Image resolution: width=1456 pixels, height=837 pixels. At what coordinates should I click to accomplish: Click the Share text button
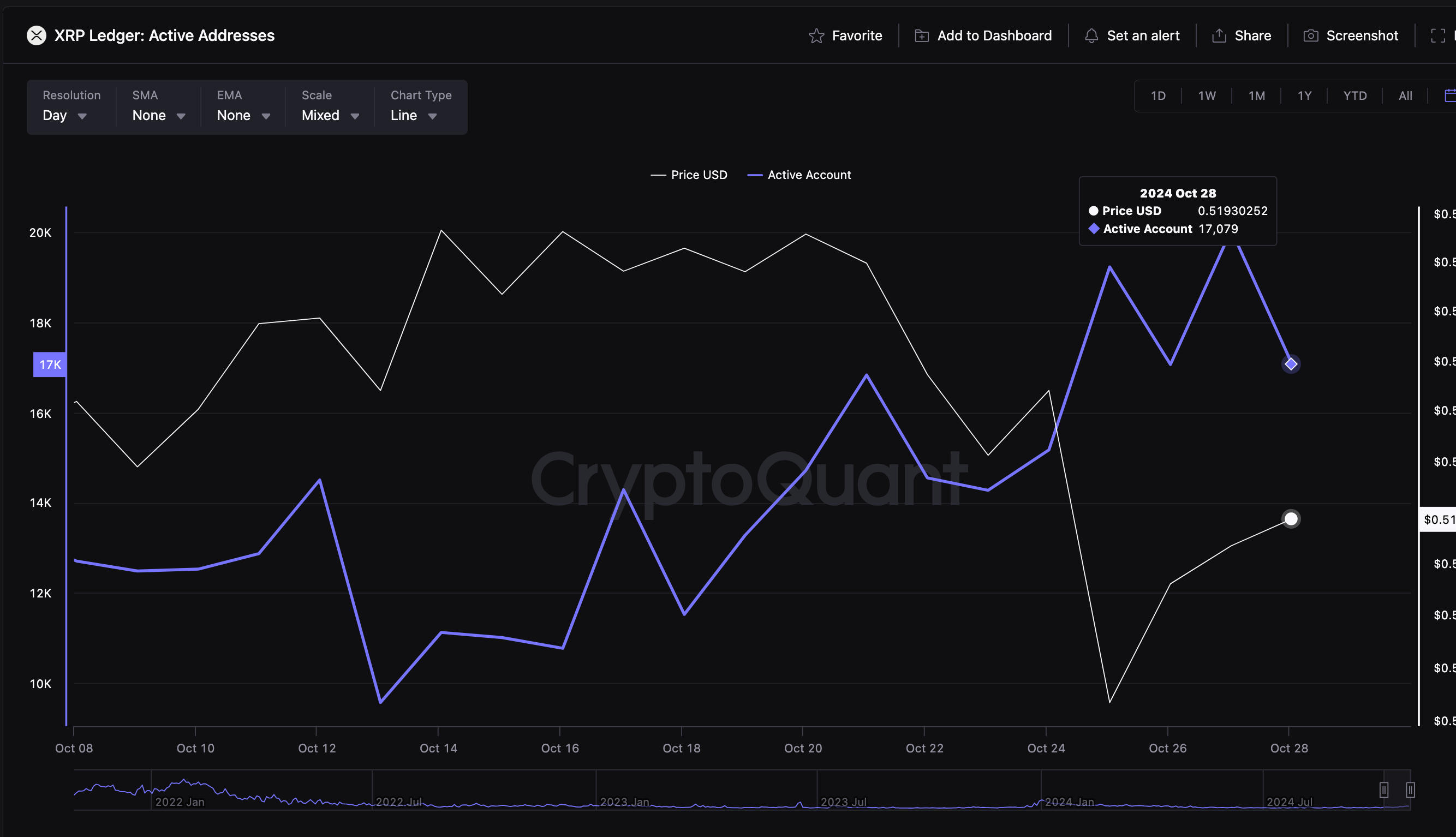(x=1252, y=35)
